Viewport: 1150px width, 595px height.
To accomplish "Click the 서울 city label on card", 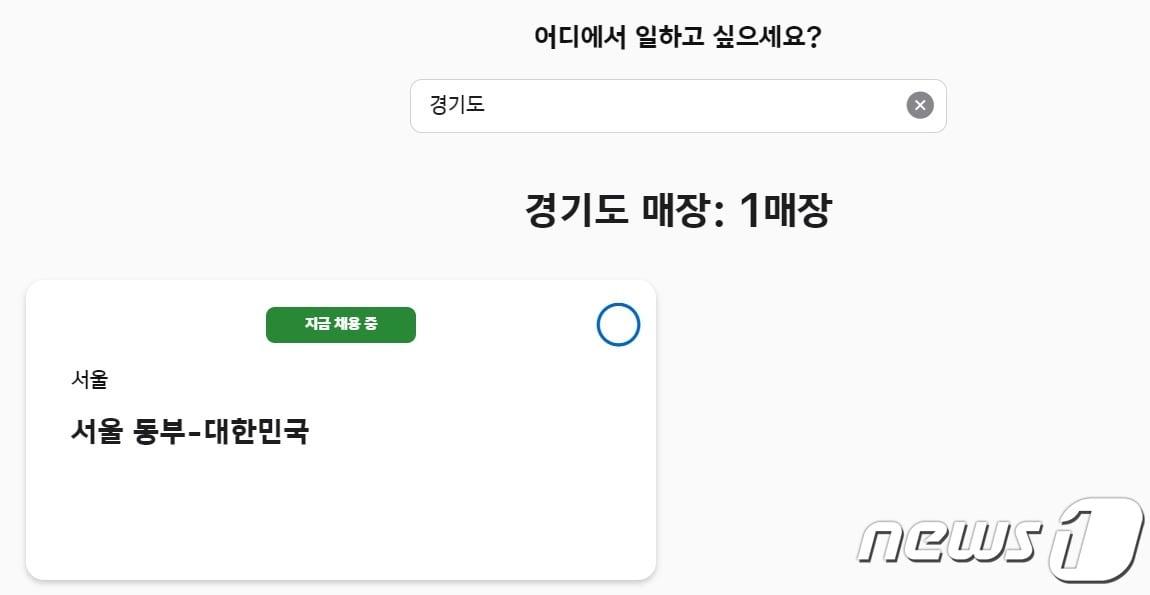I will [x=89, y=379].
